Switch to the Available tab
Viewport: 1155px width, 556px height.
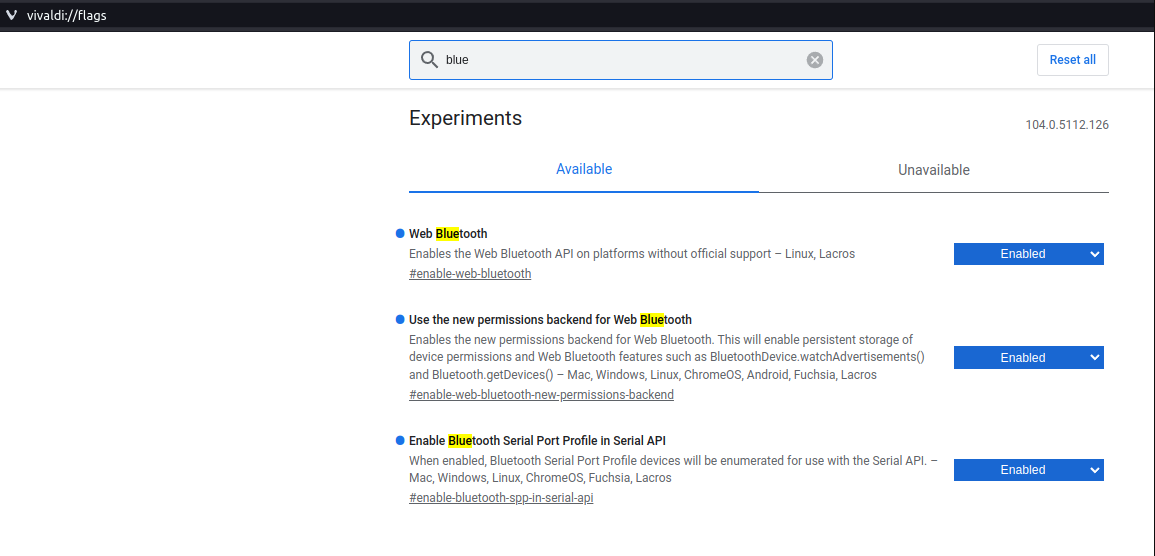584,170
